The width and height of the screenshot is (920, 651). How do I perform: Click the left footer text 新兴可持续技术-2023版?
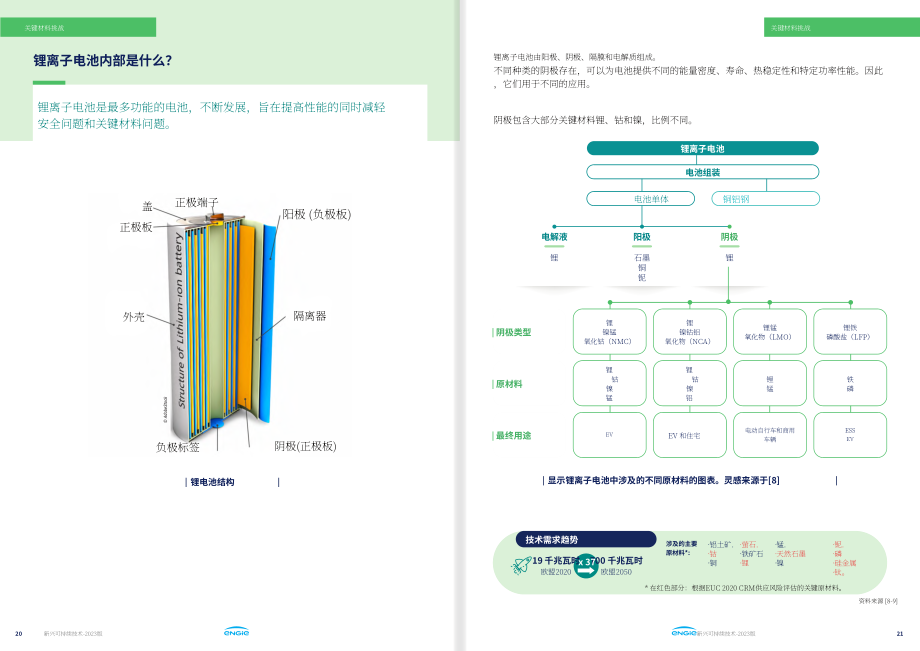click(x=73, y=634)
